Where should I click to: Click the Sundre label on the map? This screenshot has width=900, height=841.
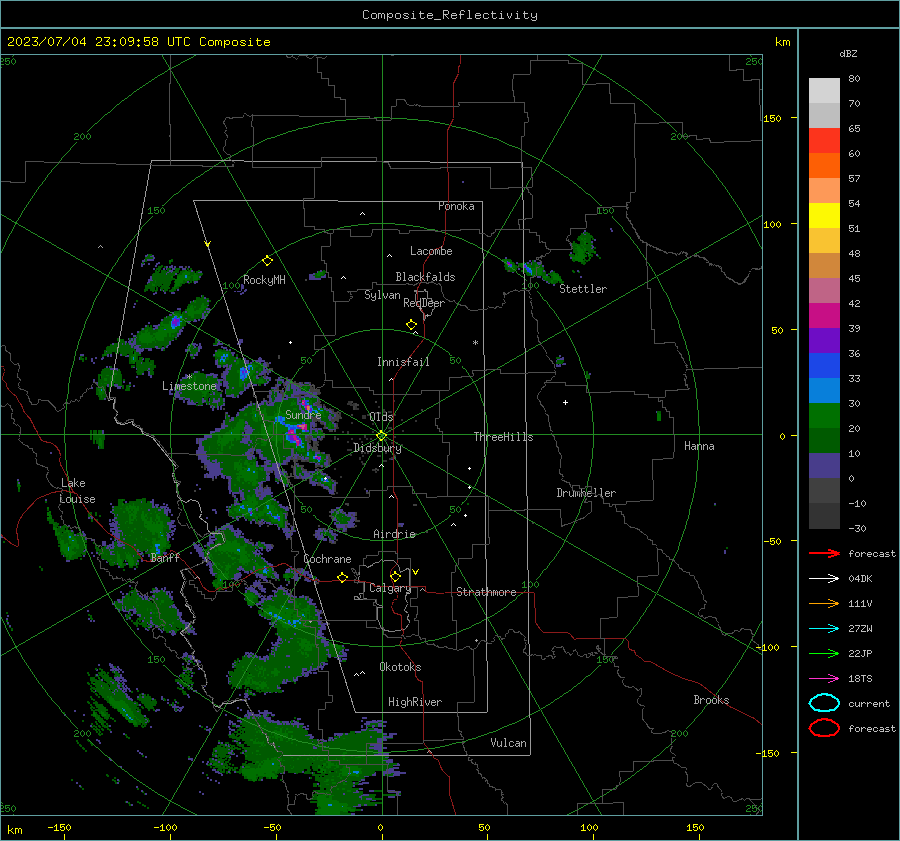(x=303, y=414)
